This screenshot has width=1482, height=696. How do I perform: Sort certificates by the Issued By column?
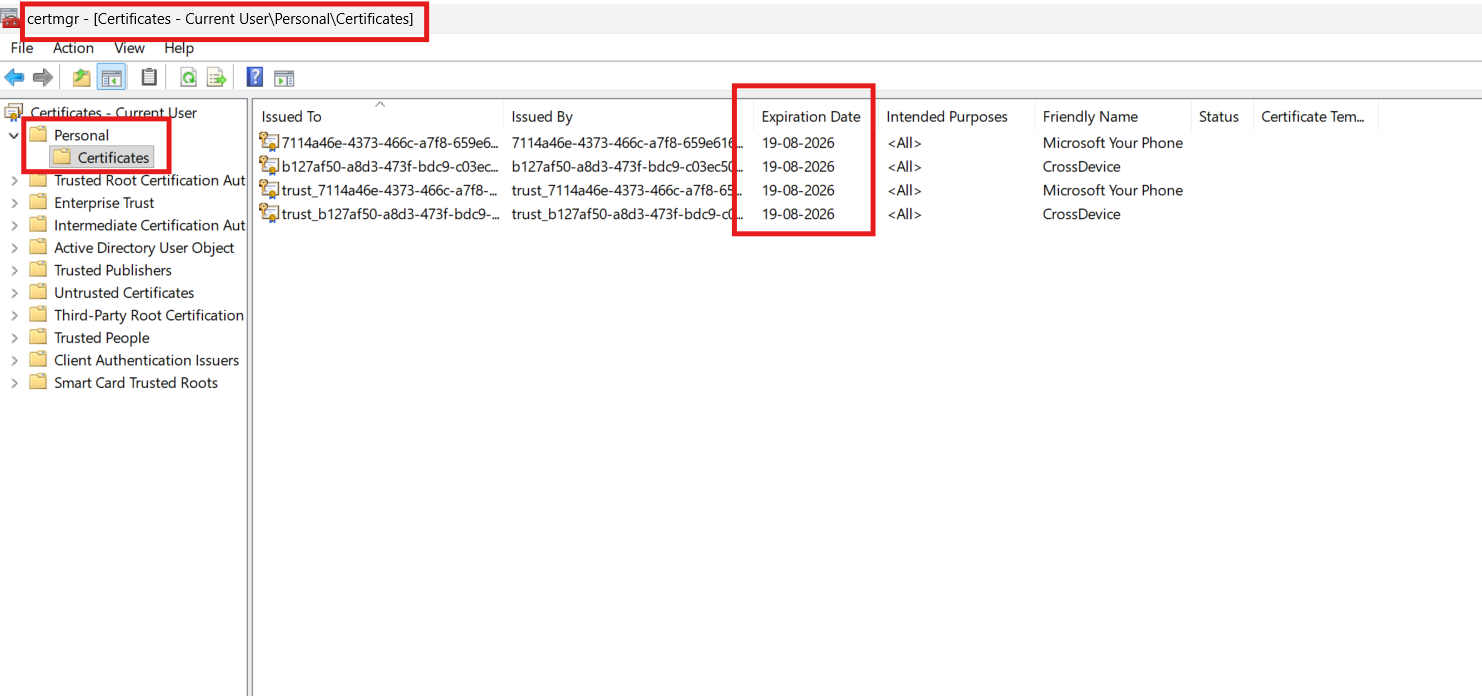(542, 116)
